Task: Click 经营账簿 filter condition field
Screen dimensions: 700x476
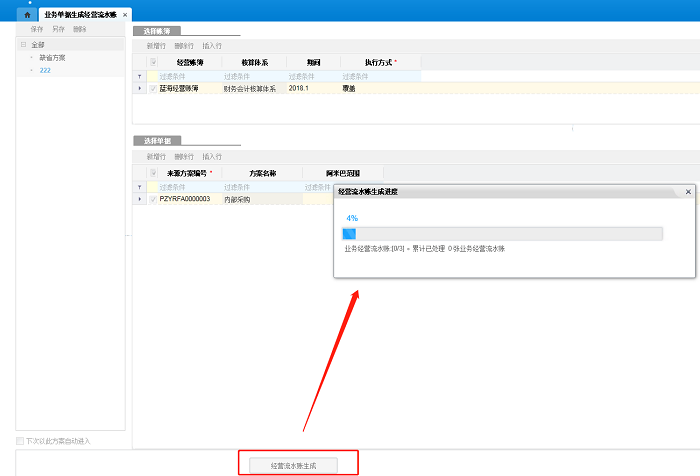Action: [187, 76]
